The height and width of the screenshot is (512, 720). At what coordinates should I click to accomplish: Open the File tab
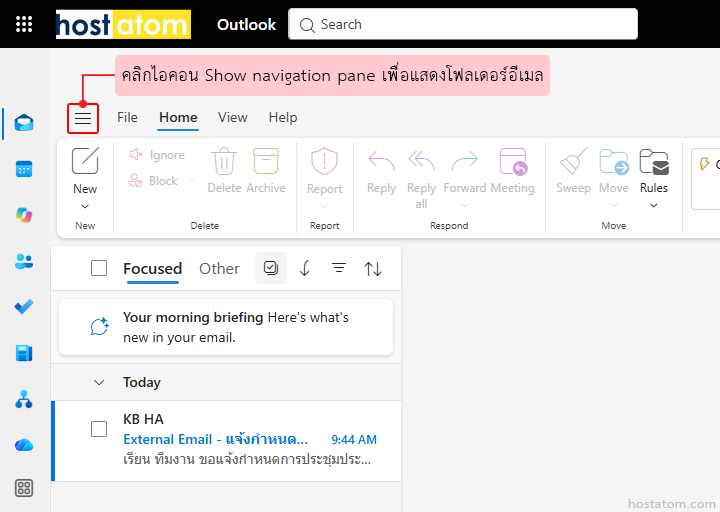click(x=127, y=118)
